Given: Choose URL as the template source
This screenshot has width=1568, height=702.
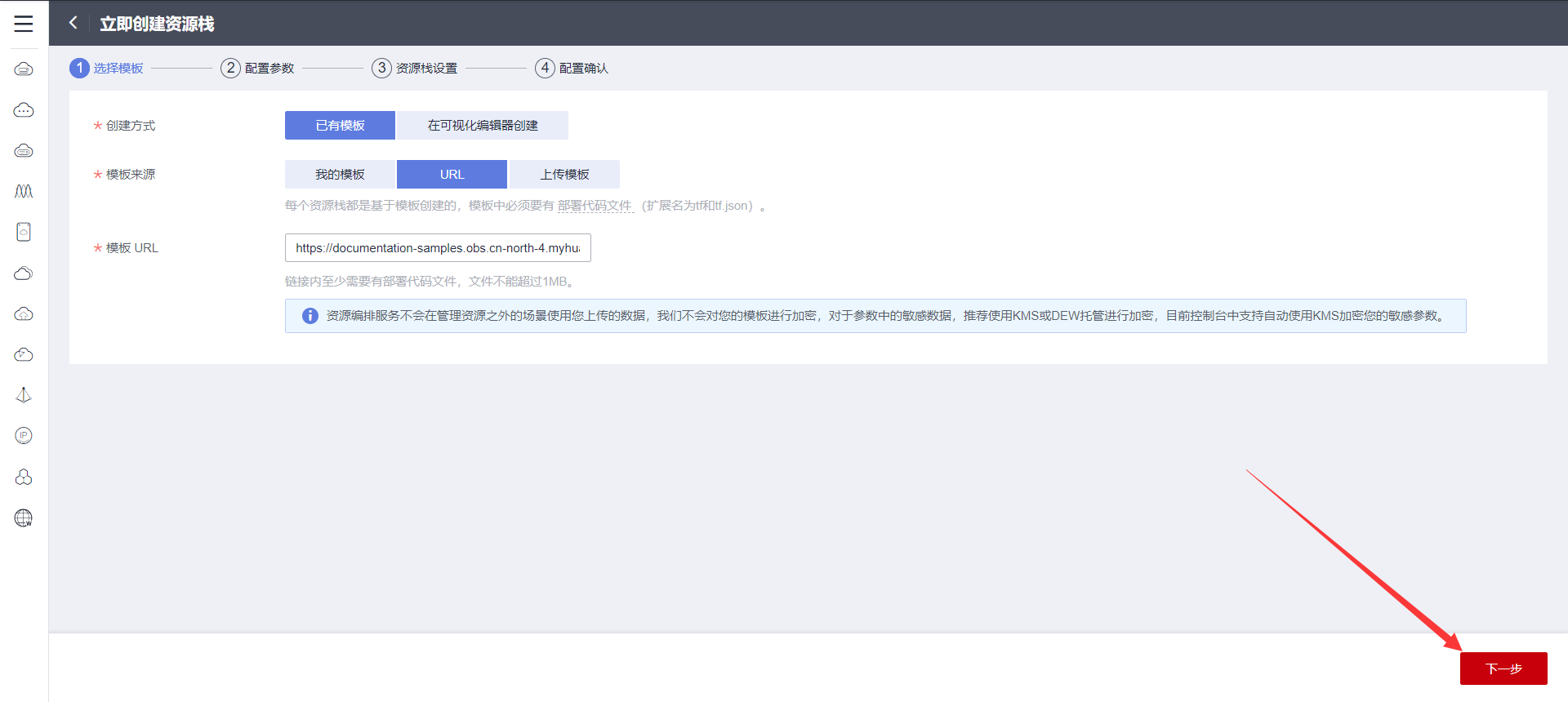Looking at the screenshot, I should point(452,175).
